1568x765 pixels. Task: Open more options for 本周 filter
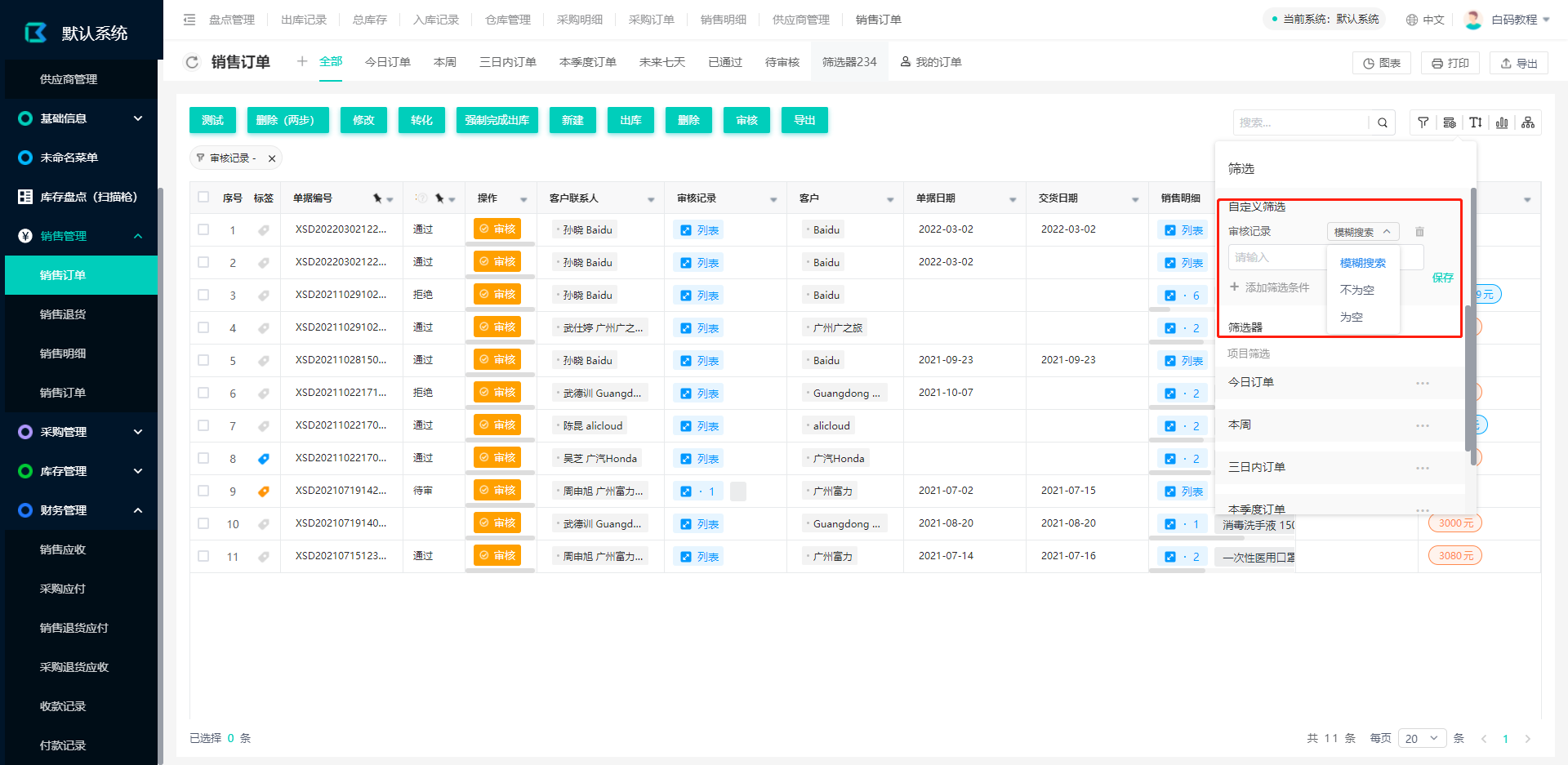point(1423,425)
